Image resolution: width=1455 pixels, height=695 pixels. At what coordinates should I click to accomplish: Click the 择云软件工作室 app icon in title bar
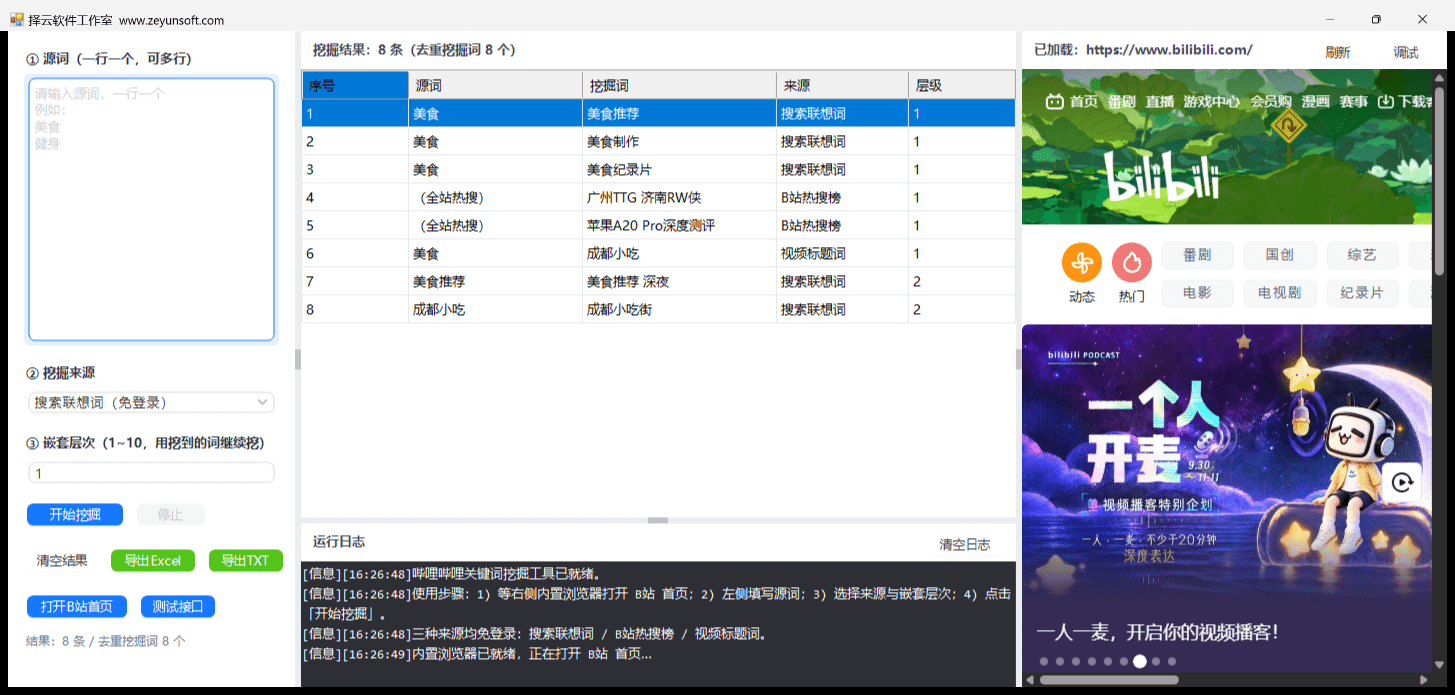pyautogui.click(x=16, y=19)
